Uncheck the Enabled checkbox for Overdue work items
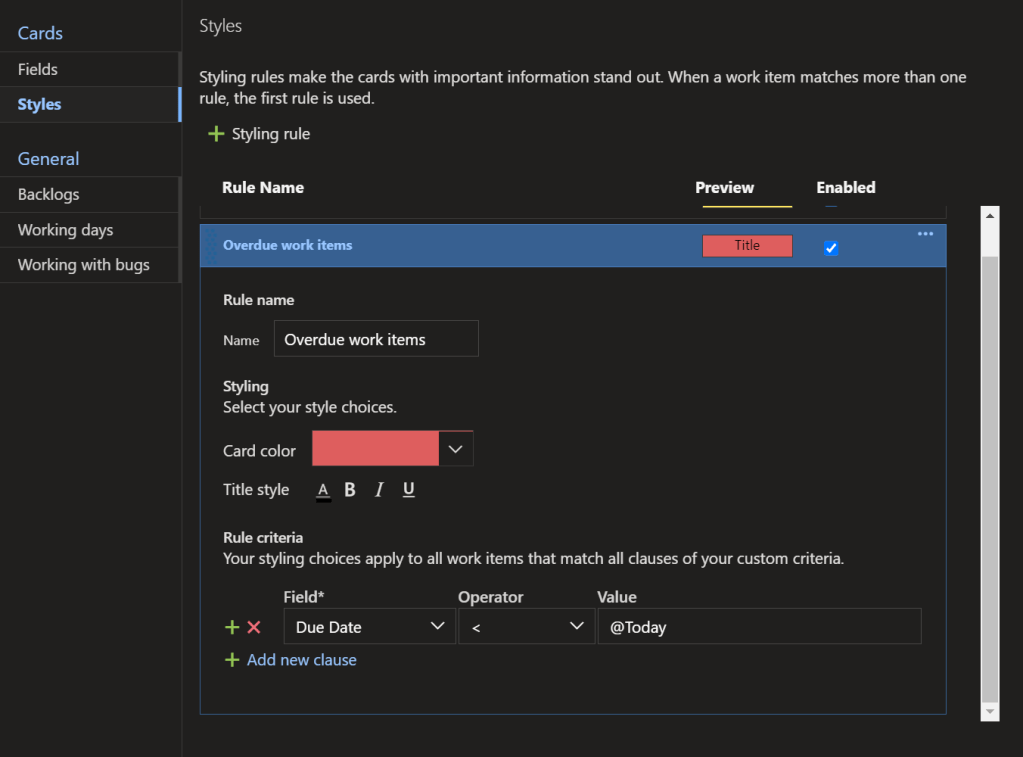 [830, 248]
